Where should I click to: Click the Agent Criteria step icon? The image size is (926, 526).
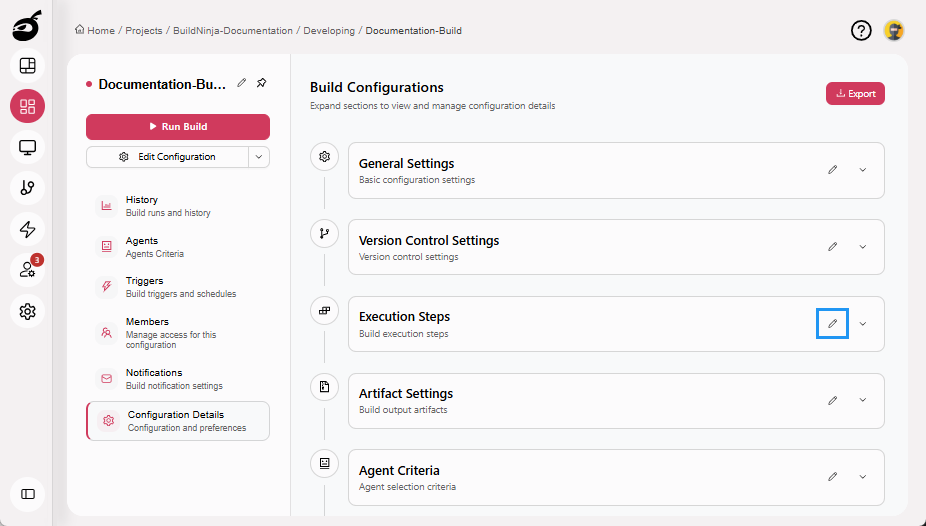click(324, 463)
